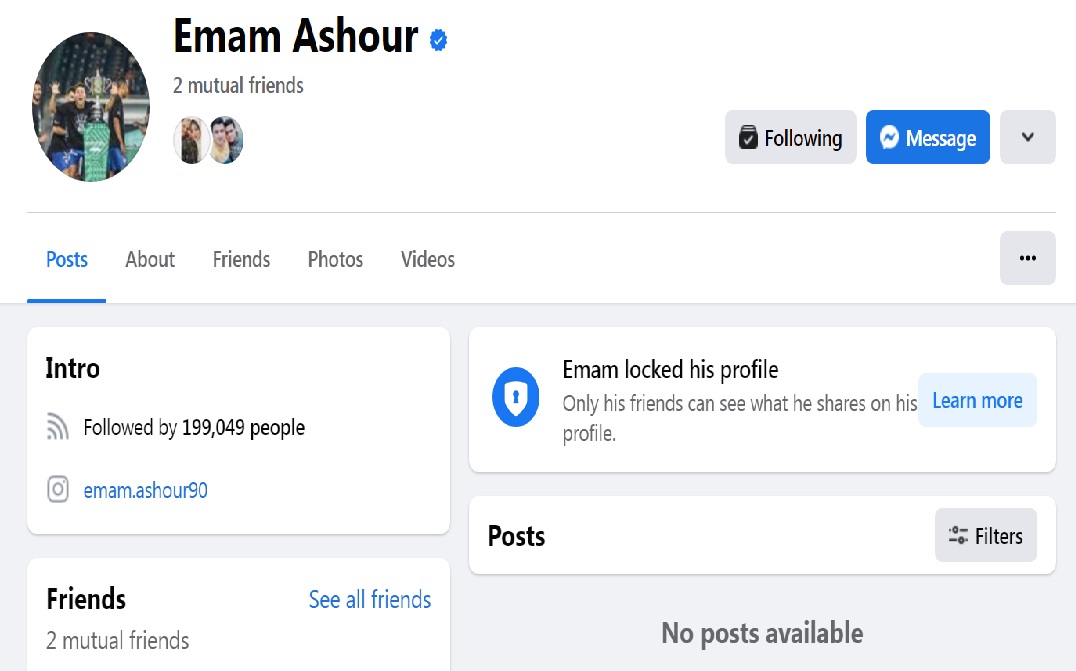Click the followers feed icon in Intro
Viewport: 1076px width, 671px height.
click(x=59, y=428)
